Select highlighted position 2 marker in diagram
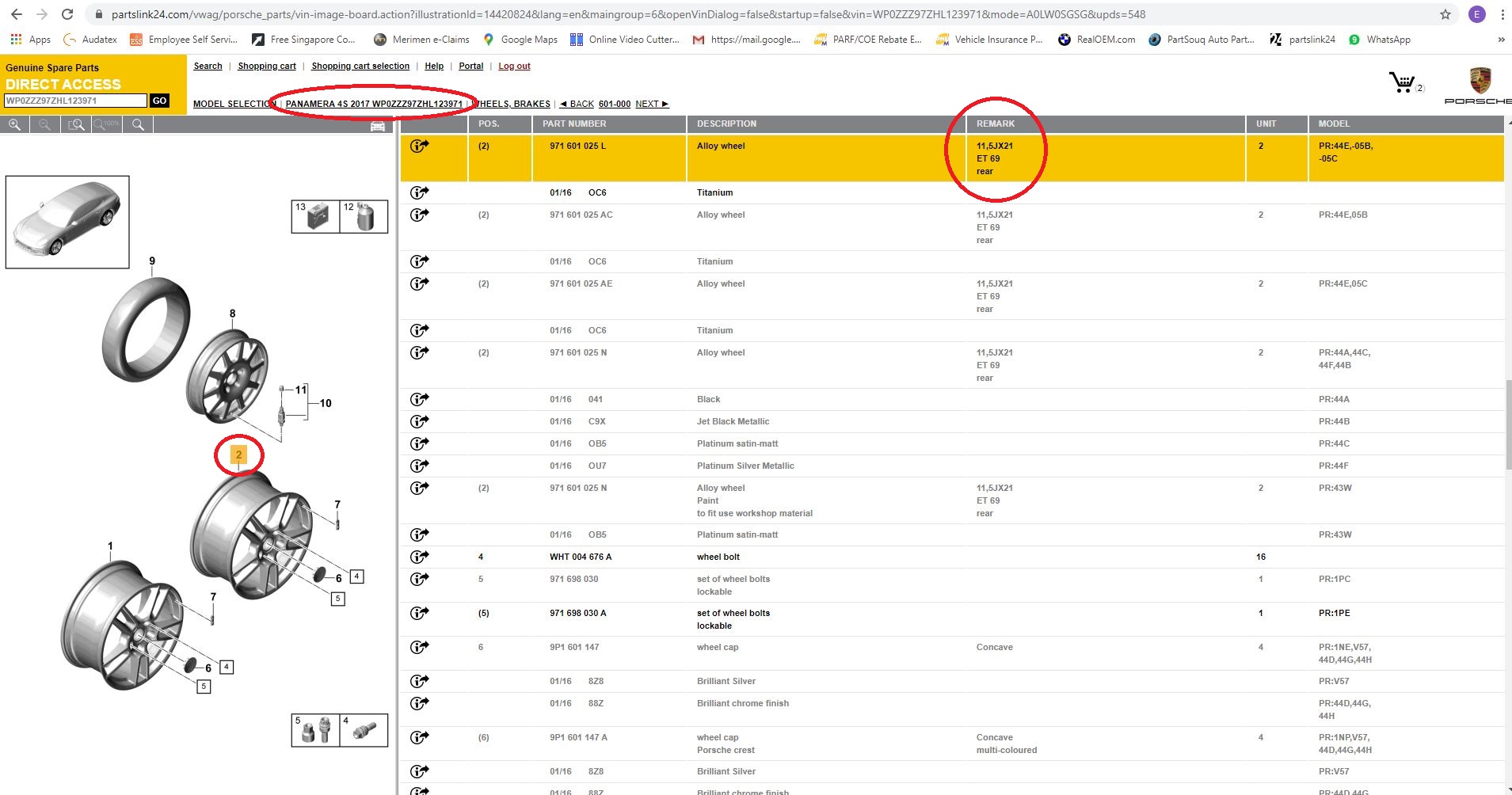Viewport: 1512px width, 795px height. coord(238,455)
